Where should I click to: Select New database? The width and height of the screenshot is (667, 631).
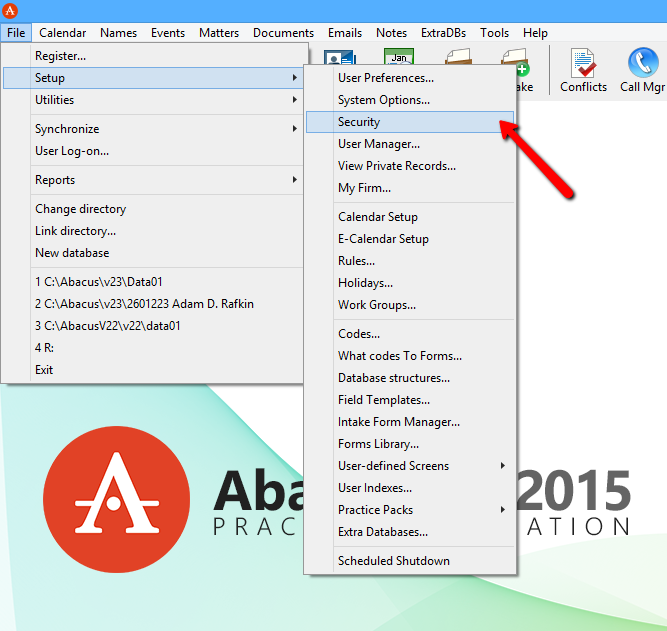coord(153,253)
